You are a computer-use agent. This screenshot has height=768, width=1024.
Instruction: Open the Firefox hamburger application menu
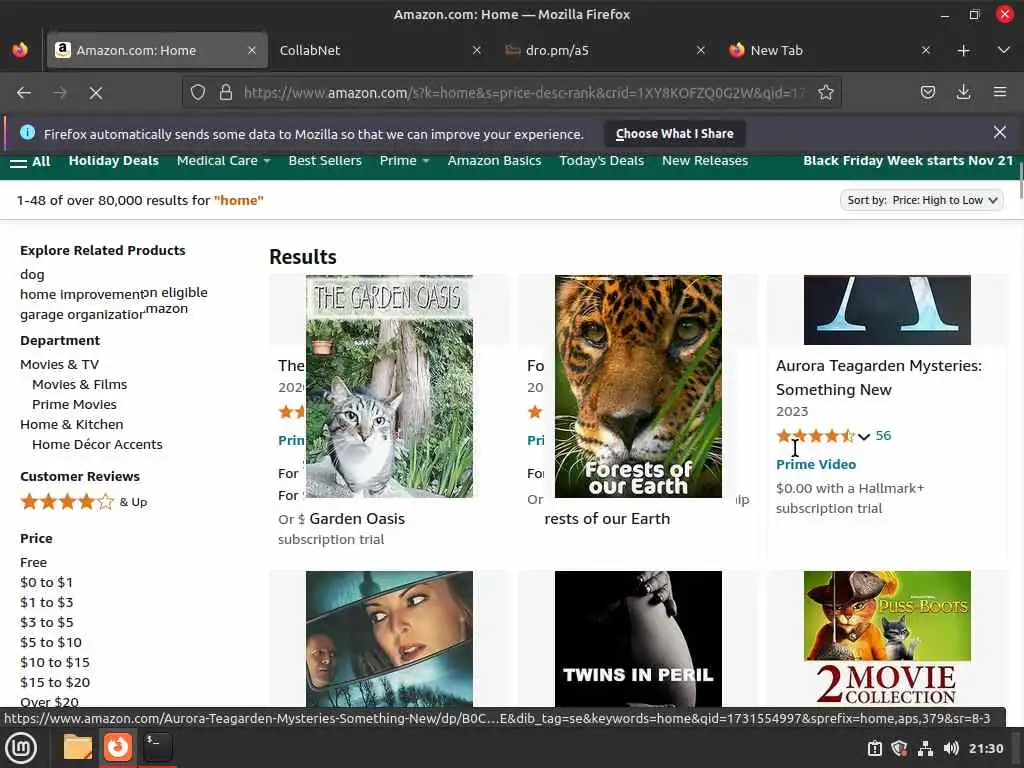tap(1000, 93)
